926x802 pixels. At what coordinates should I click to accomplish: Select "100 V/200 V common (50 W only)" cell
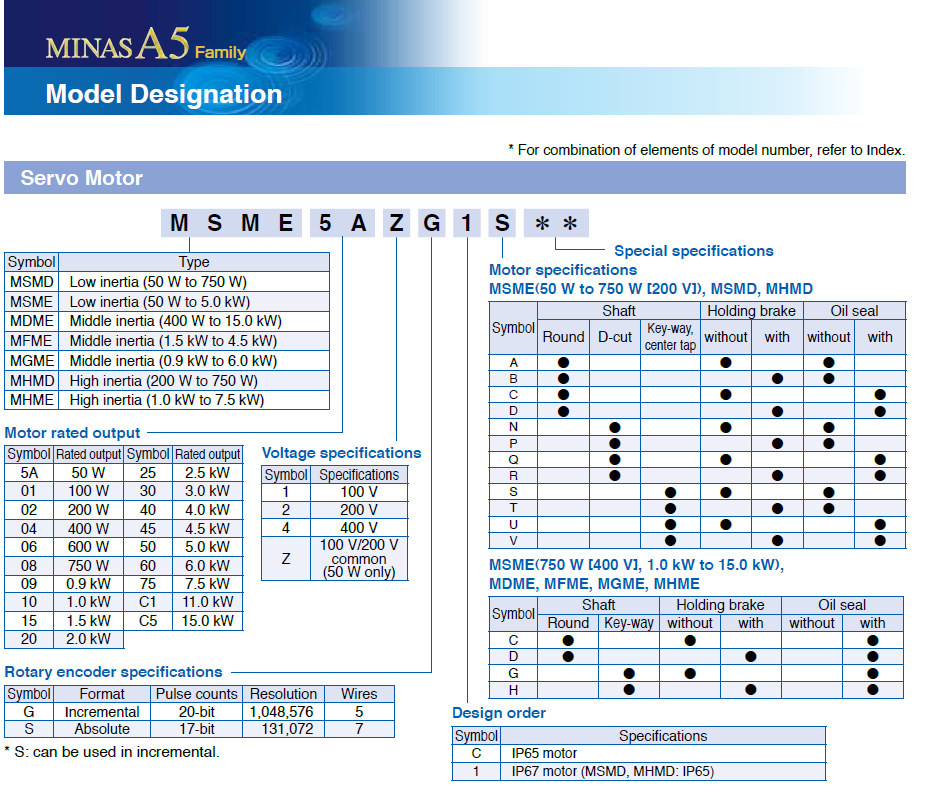pos(359,559)
